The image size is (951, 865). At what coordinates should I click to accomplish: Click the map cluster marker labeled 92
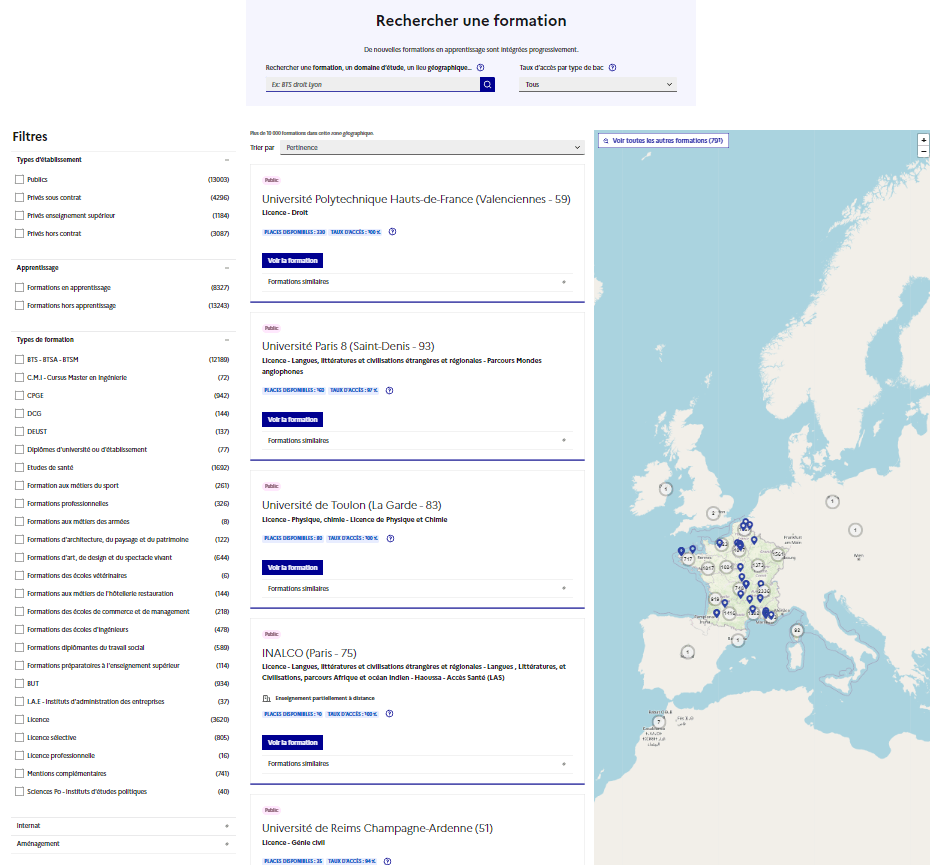pyautogui.click(x=797, y=631)
